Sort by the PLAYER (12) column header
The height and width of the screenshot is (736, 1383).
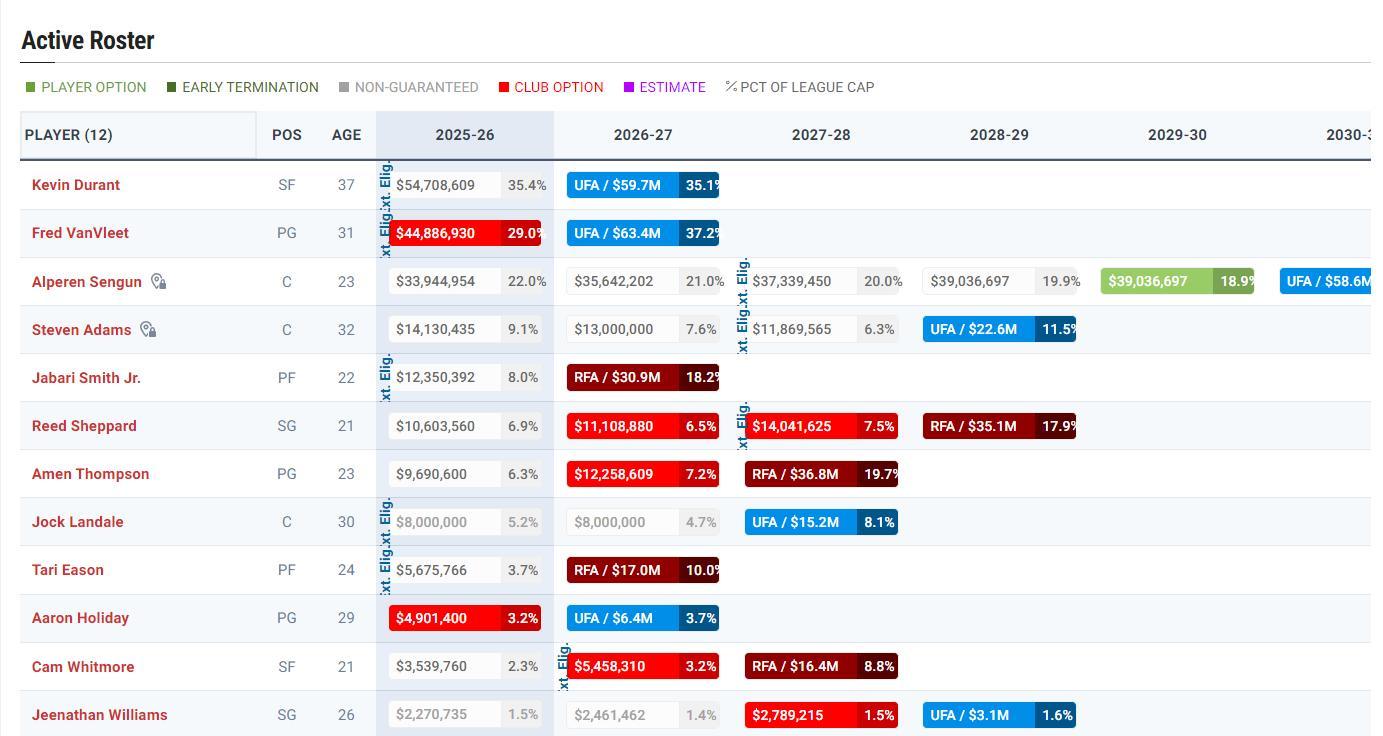(x=69, y=135)
